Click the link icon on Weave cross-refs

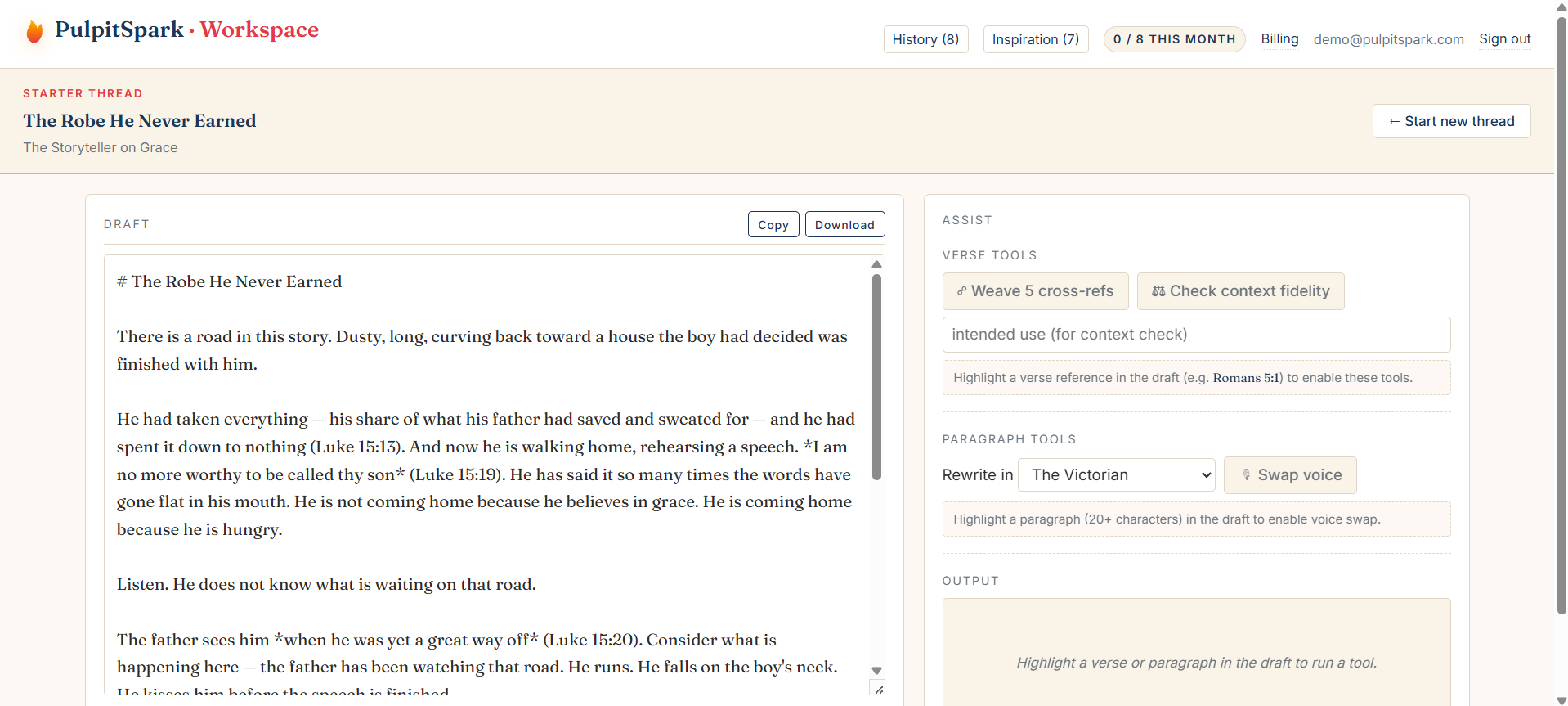tap(962, 291)
